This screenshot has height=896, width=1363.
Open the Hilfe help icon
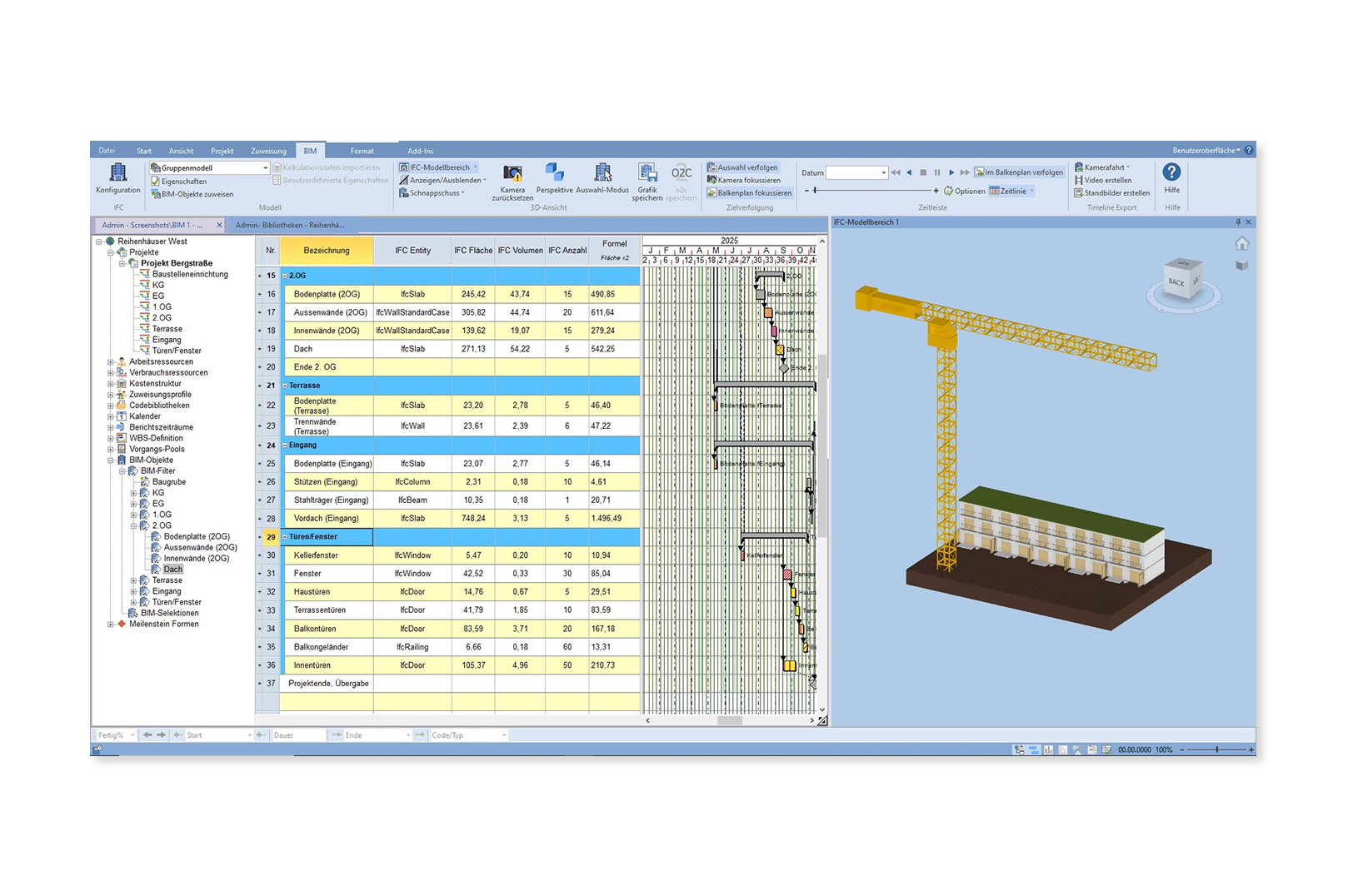(1171, 177)
